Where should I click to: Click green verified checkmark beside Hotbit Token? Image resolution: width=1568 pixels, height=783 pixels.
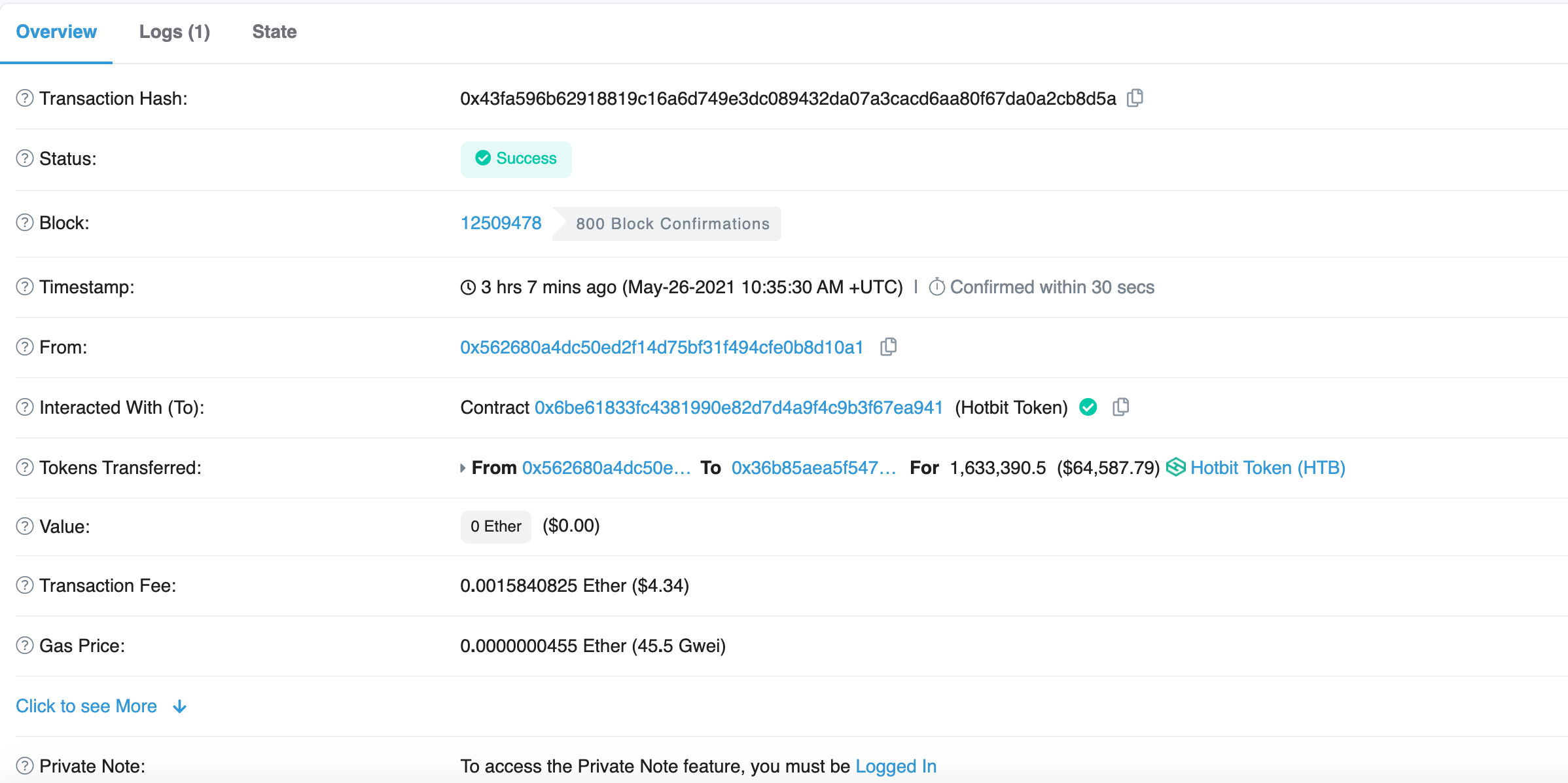(1088, 407)
